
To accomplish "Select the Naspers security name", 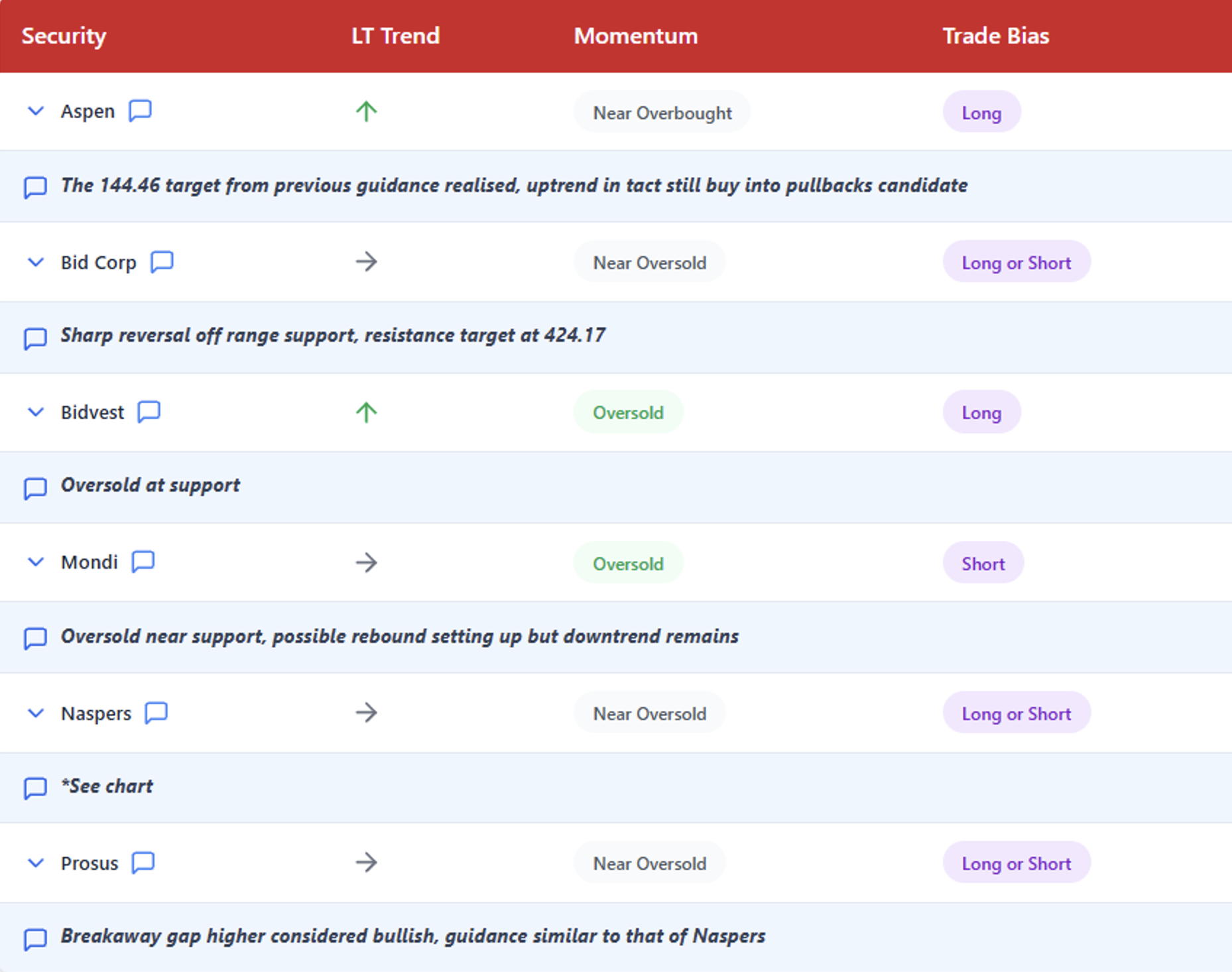I will tap(96, 713).
